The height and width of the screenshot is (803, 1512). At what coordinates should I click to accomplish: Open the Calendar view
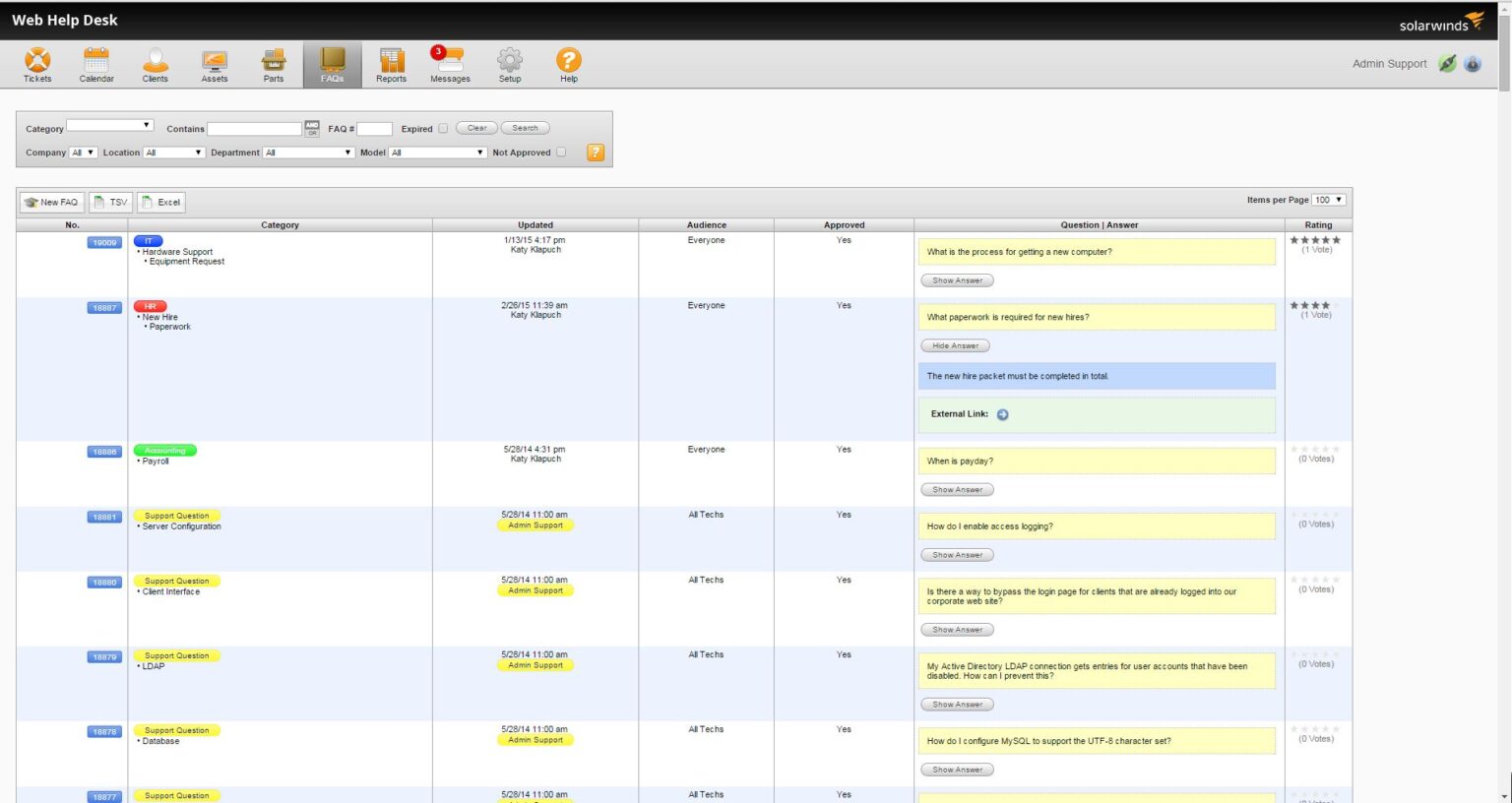click(95, 63)
